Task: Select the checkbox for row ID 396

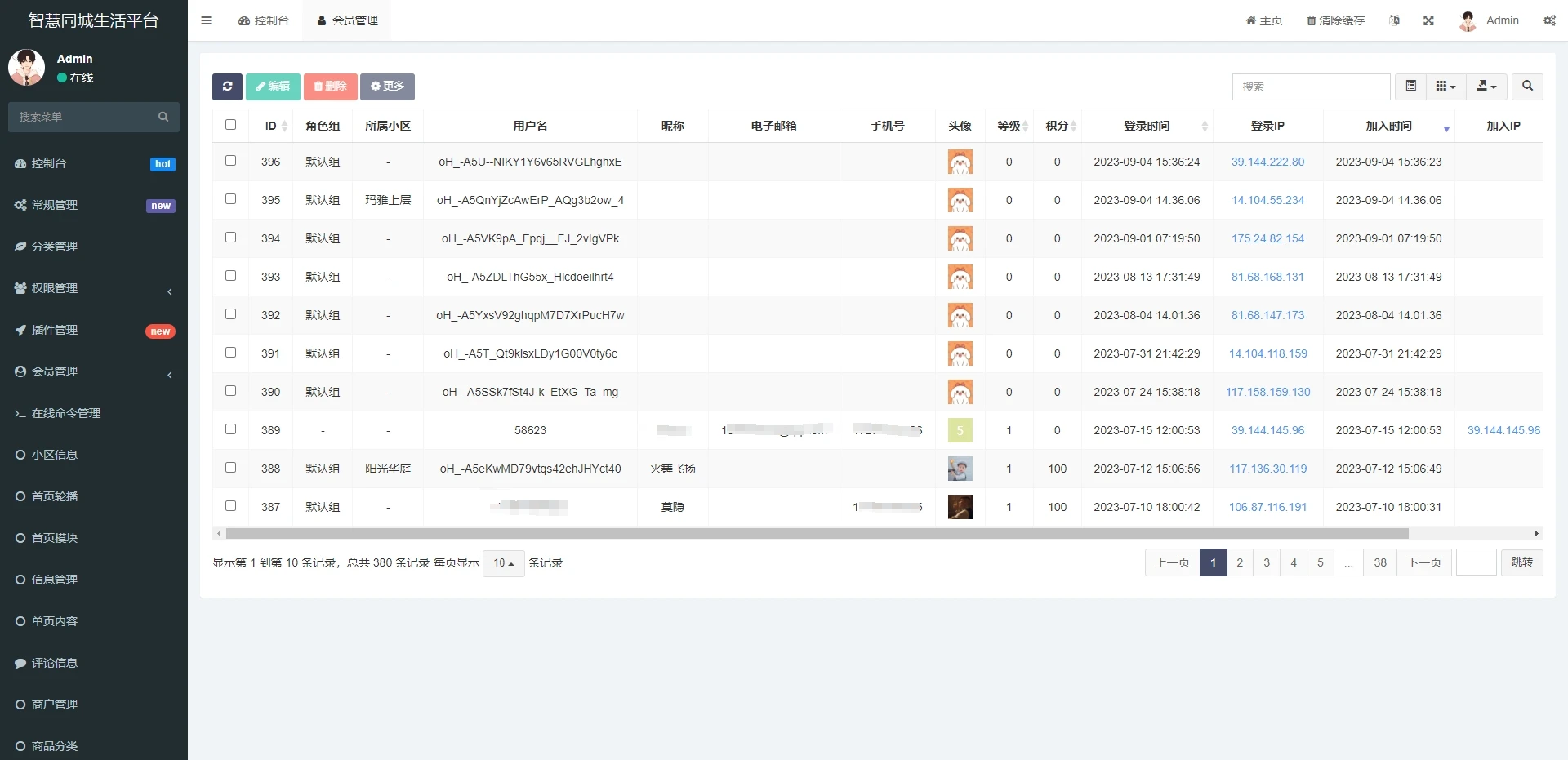Action: 230,161
